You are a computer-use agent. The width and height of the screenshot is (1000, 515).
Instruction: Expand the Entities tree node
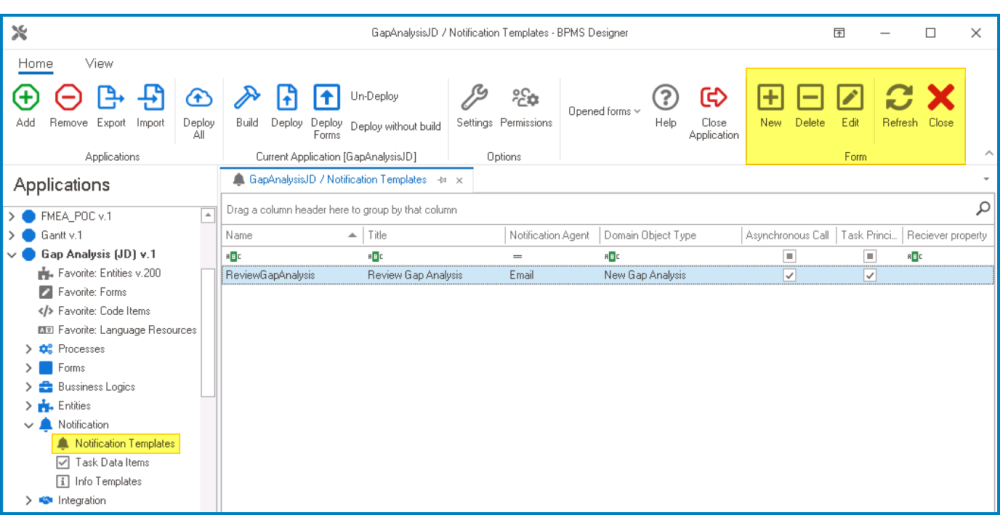28,405
